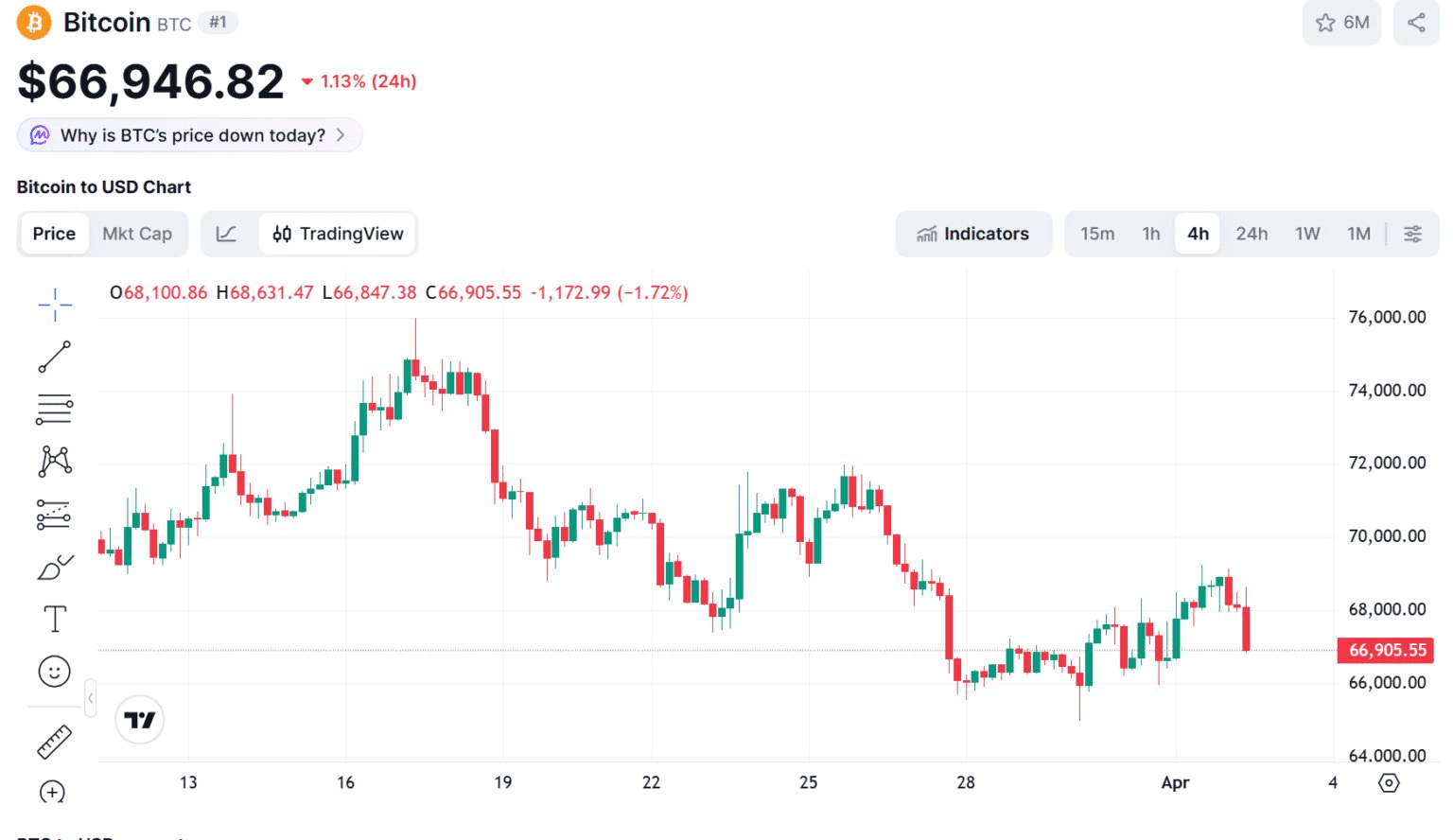Select the trend line drawing tool
The image size is (1453, 840).
click(55, 357)
